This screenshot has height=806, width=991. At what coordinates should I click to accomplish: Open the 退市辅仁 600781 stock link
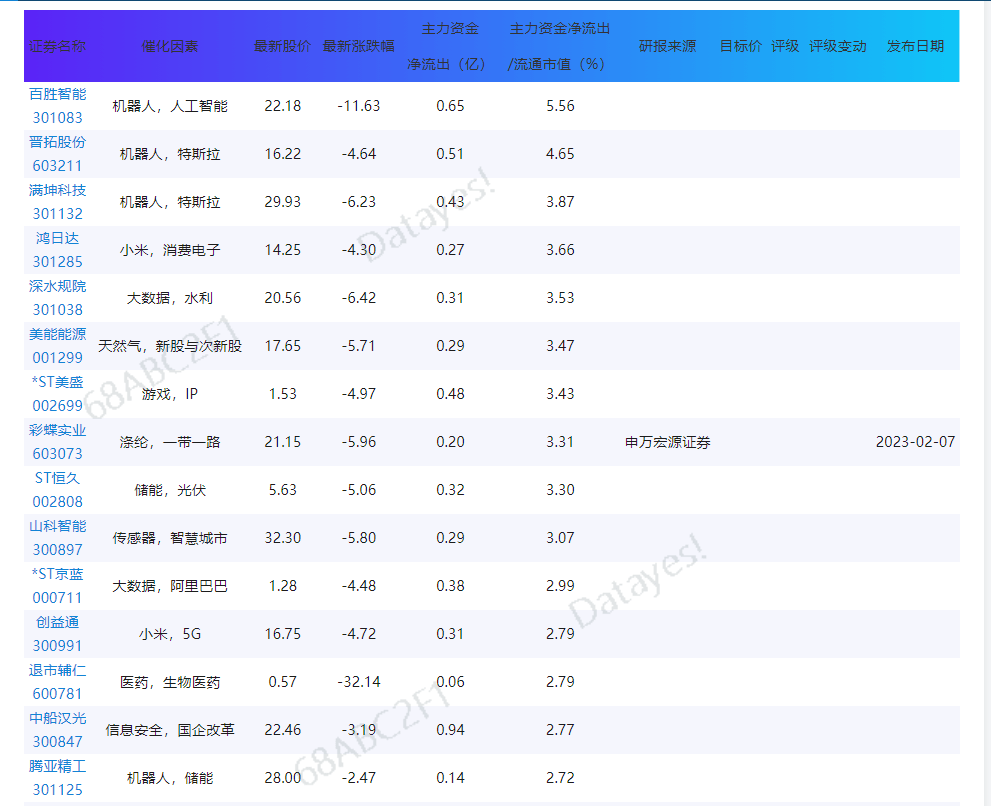(58, 683)
